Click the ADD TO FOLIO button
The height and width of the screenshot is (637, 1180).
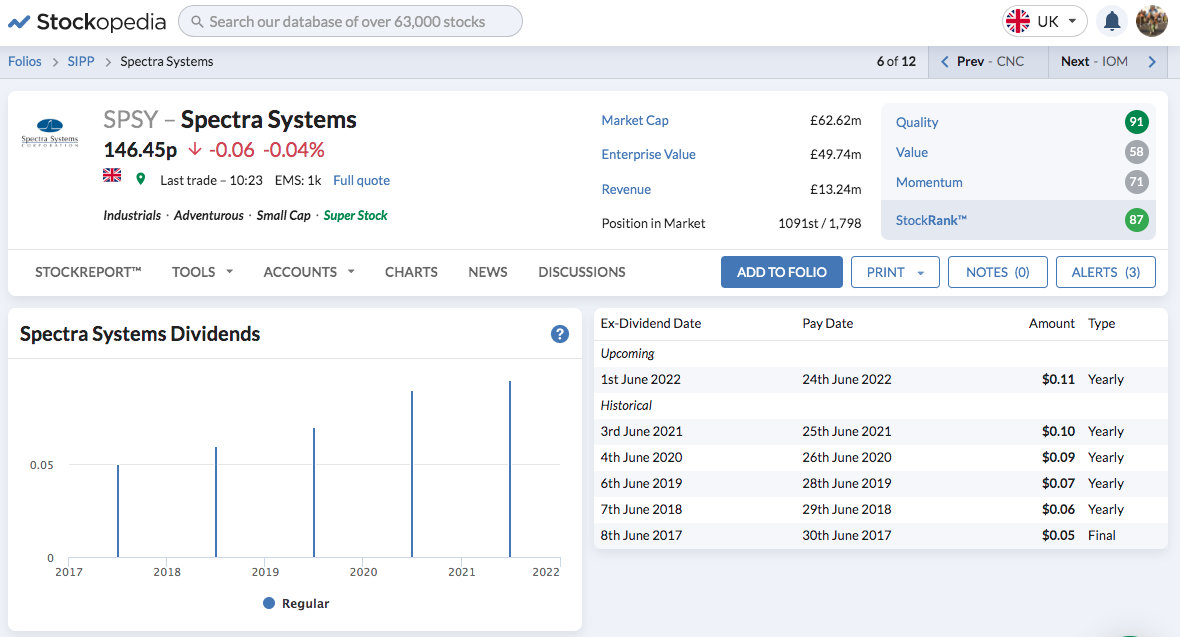click(x=781, y=272)
